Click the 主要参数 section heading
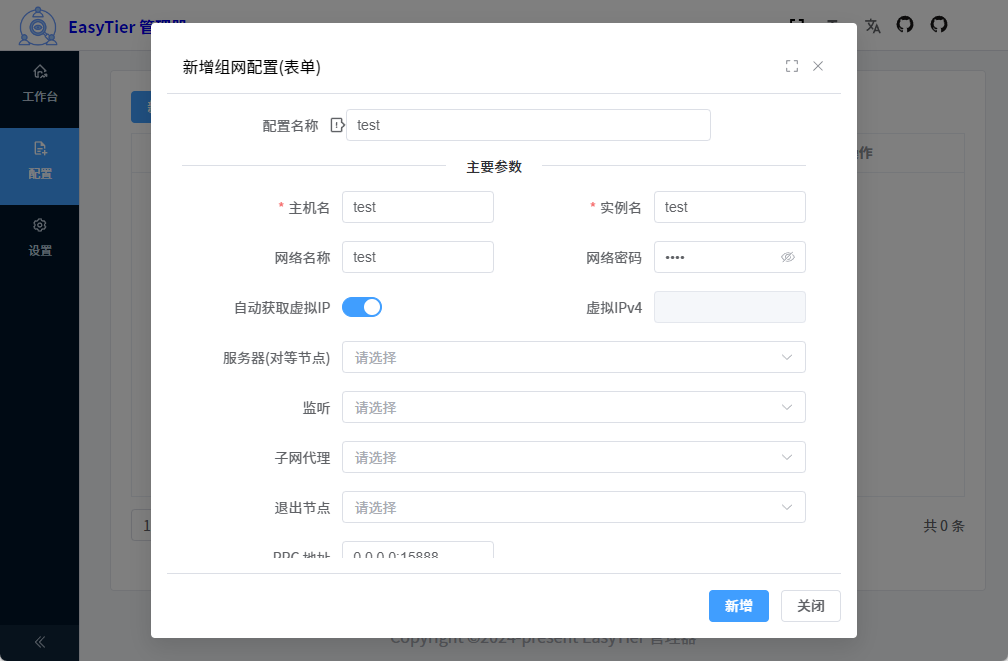The width and height of the screenshot is (1008, 661). (494, 167)
